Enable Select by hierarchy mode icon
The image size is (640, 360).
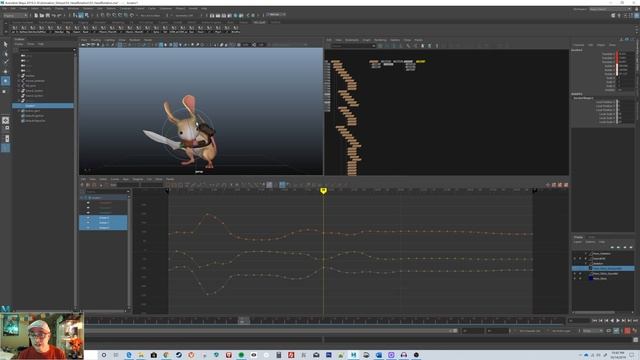pos(75,16)
